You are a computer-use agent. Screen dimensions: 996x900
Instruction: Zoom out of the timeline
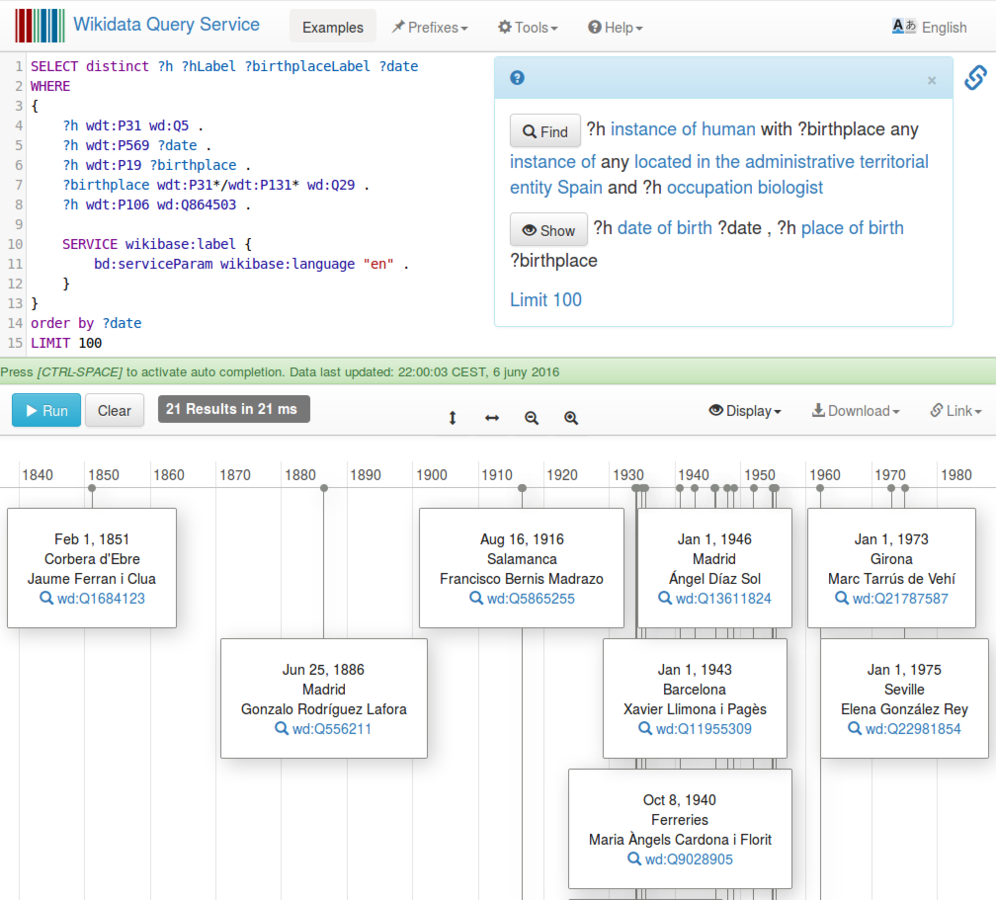tap(531, 417)
